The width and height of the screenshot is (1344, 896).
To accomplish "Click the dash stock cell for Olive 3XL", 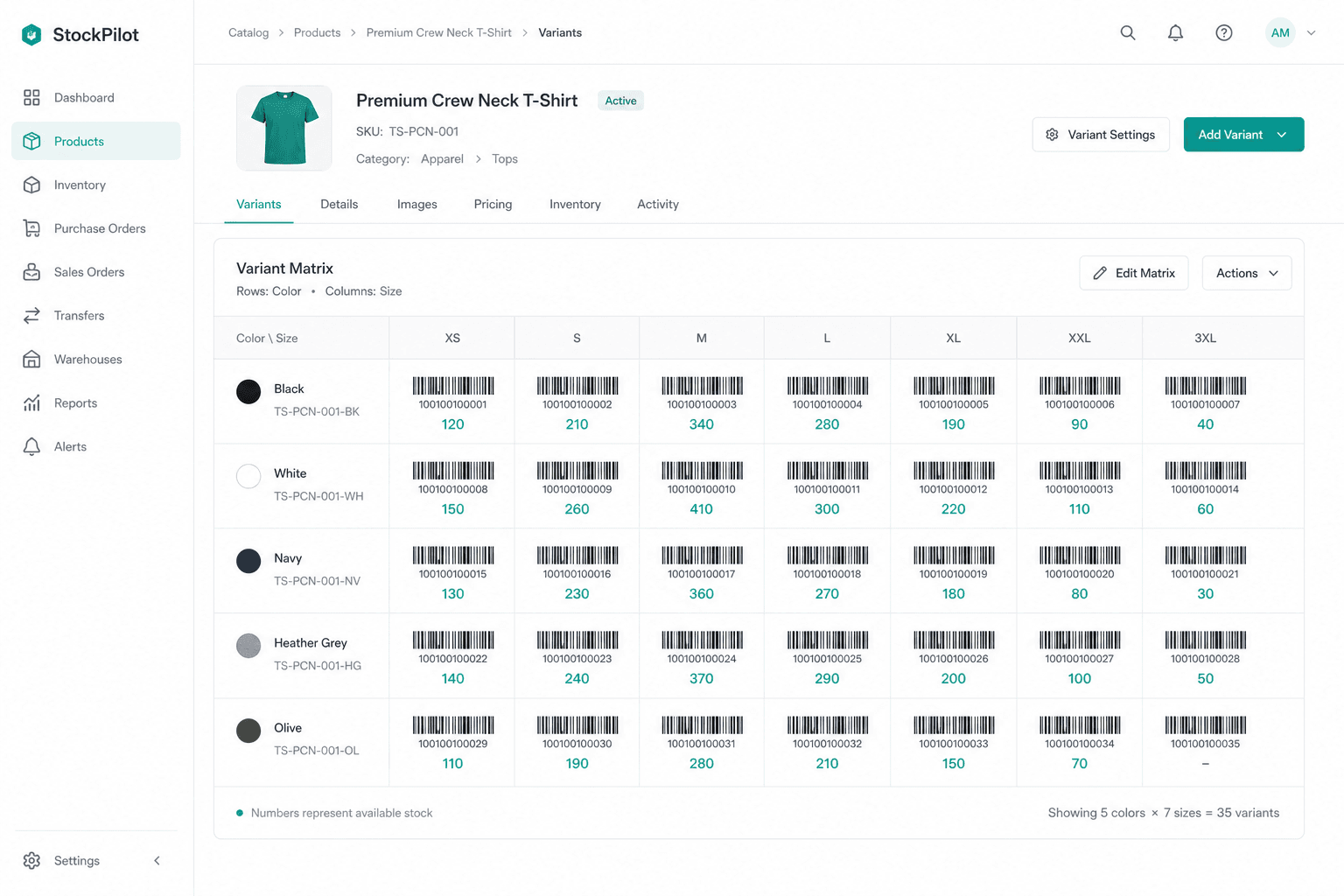I will pos(1206,764).
